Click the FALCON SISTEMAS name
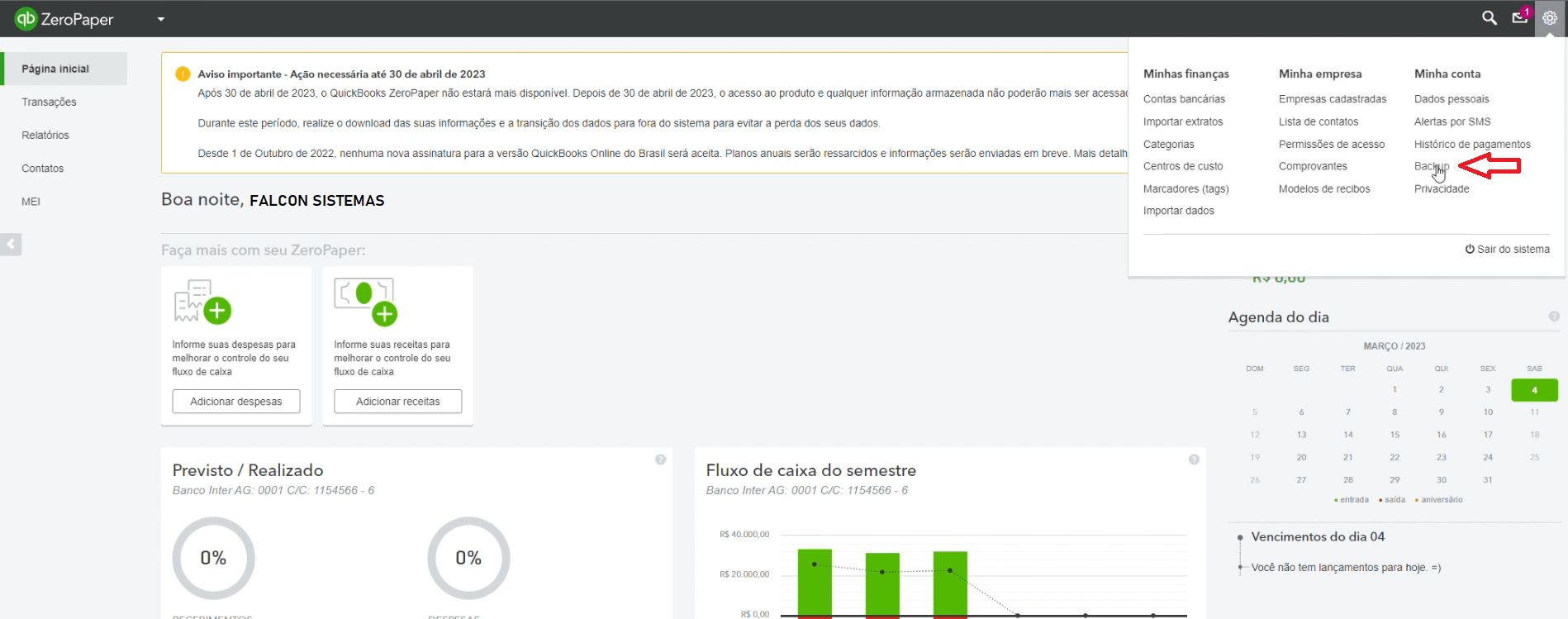This screenshot has width=1568, height=619. tap(317, 201)
